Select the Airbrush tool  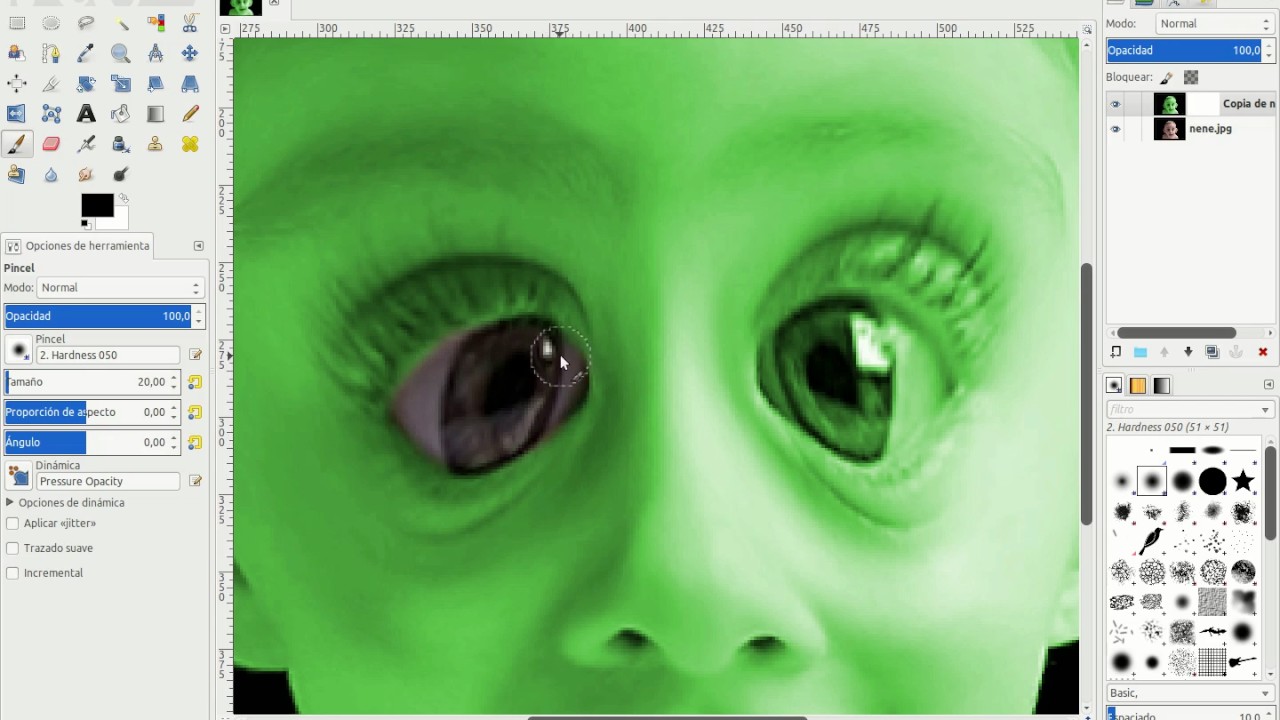pyautogui.click(x=86, y=144)
